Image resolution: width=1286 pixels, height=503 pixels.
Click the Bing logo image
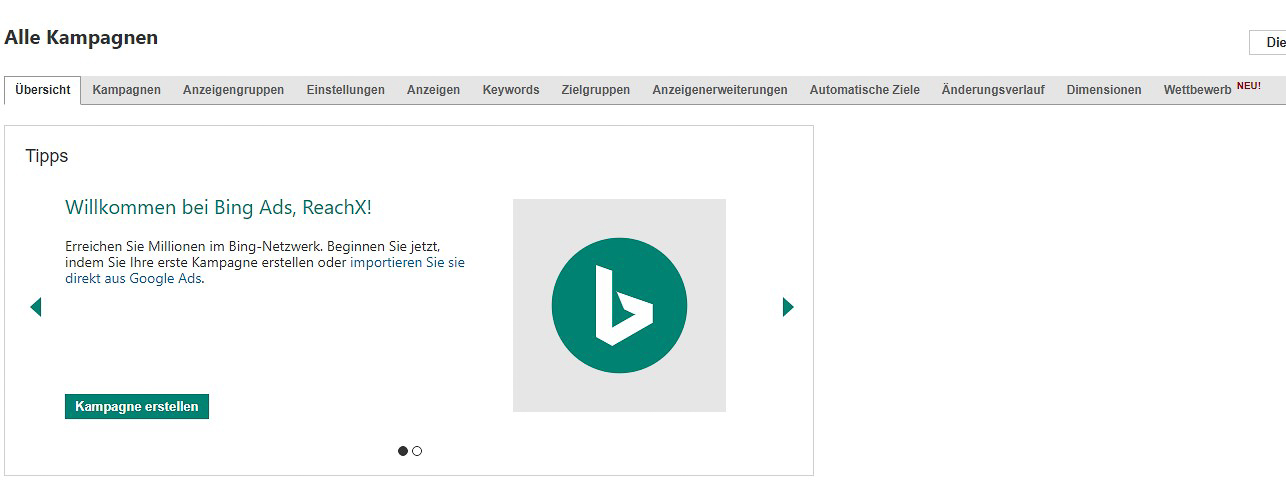coord(619,305)
